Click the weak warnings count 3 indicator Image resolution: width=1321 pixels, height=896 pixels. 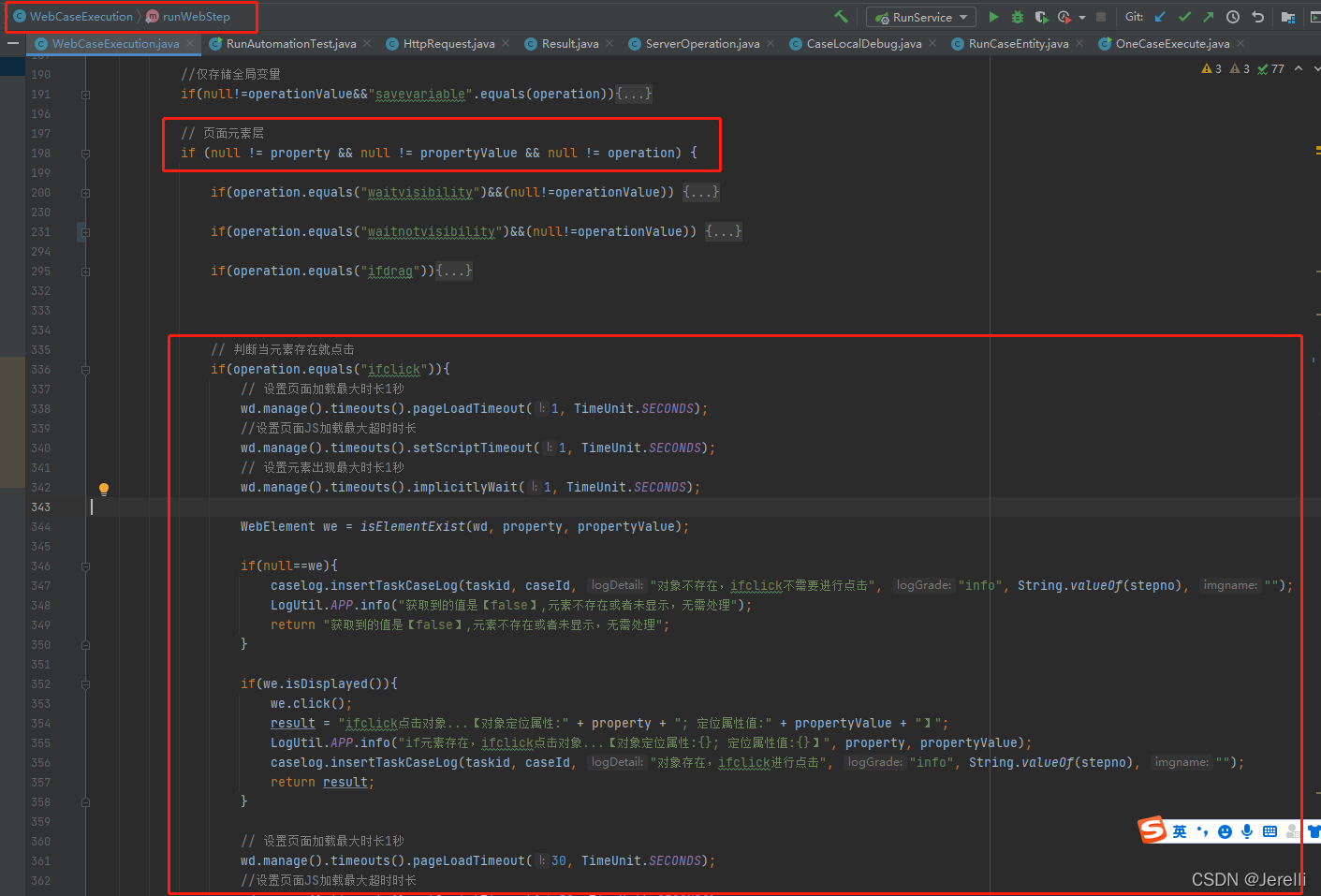click(x=1240, y=69)
